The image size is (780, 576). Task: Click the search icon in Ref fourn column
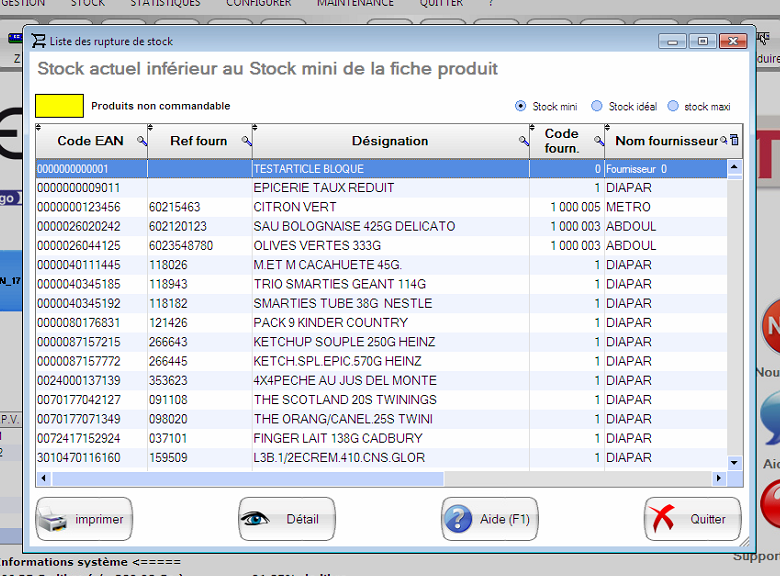point(249,142)
